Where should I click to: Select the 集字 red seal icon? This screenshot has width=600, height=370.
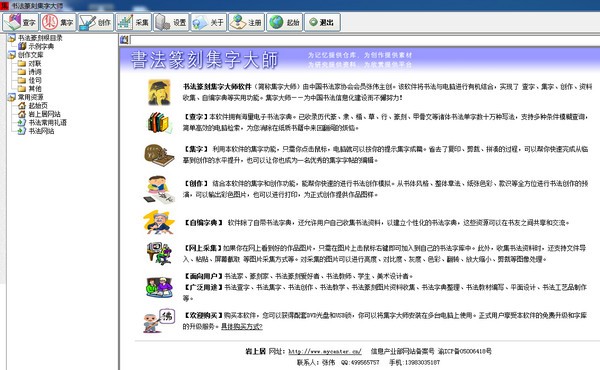point(50,22)
